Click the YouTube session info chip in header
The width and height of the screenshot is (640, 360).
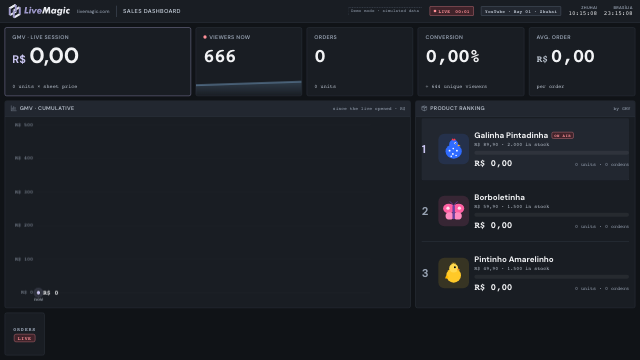[521, 11]
